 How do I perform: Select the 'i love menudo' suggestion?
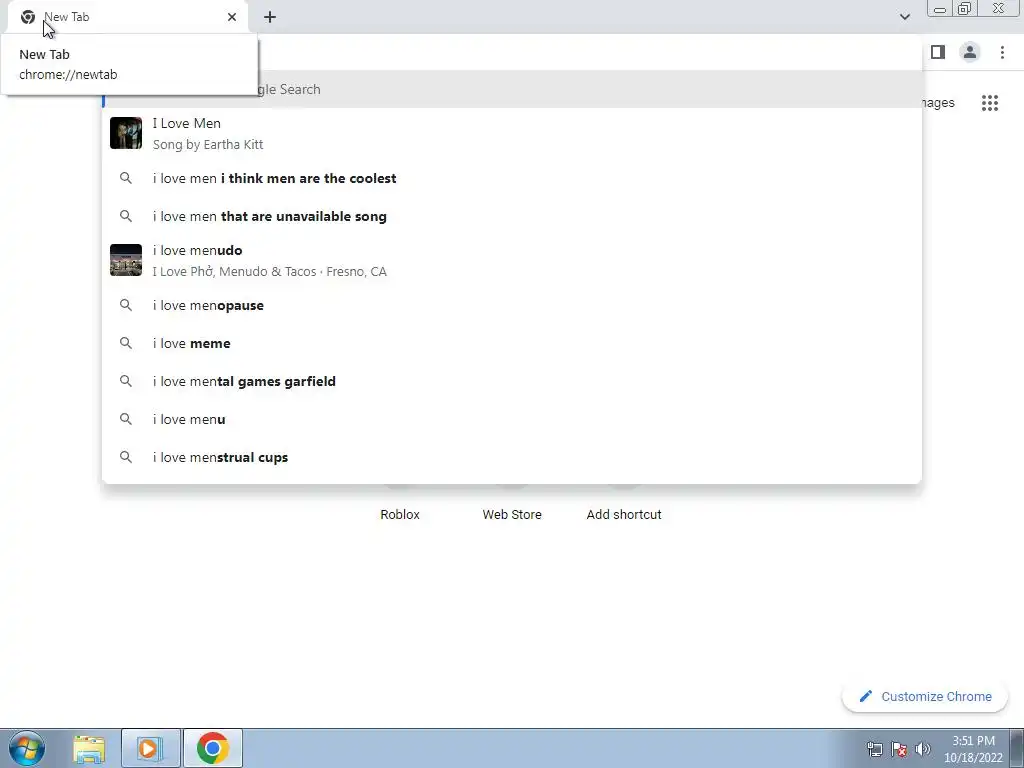pyautogui.click(x=512, y=261)
